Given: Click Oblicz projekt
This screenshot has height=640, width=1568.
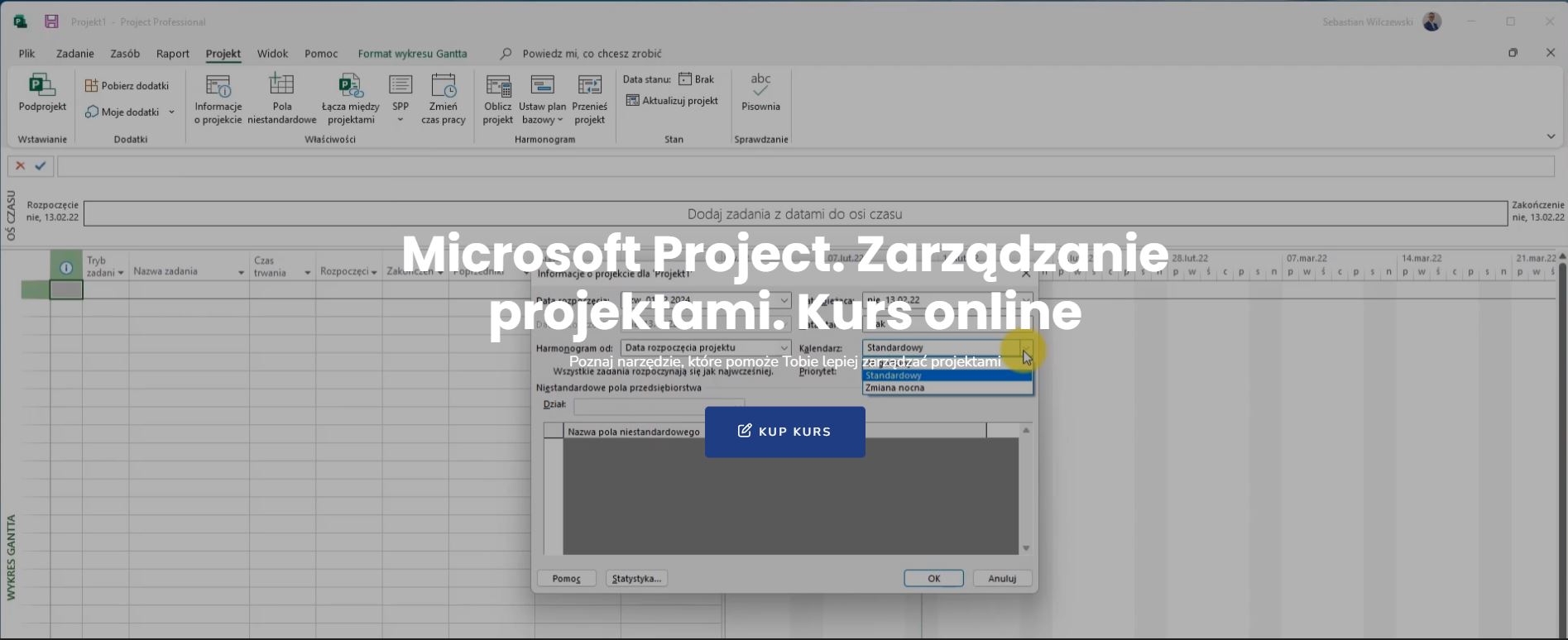Looking at the screenshot, I should [x=498, y=98].
